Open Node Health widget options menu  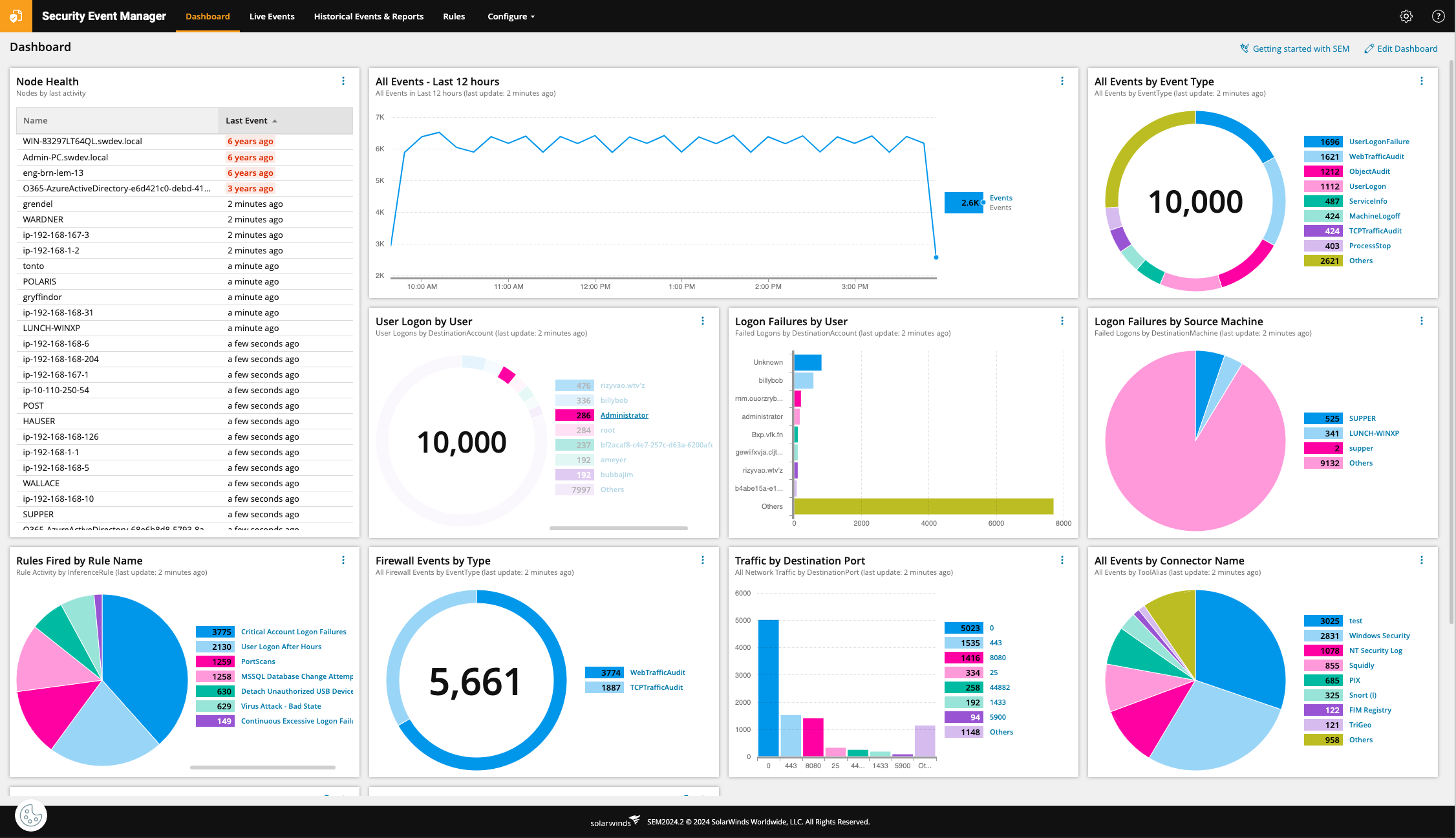coord(343,81)
